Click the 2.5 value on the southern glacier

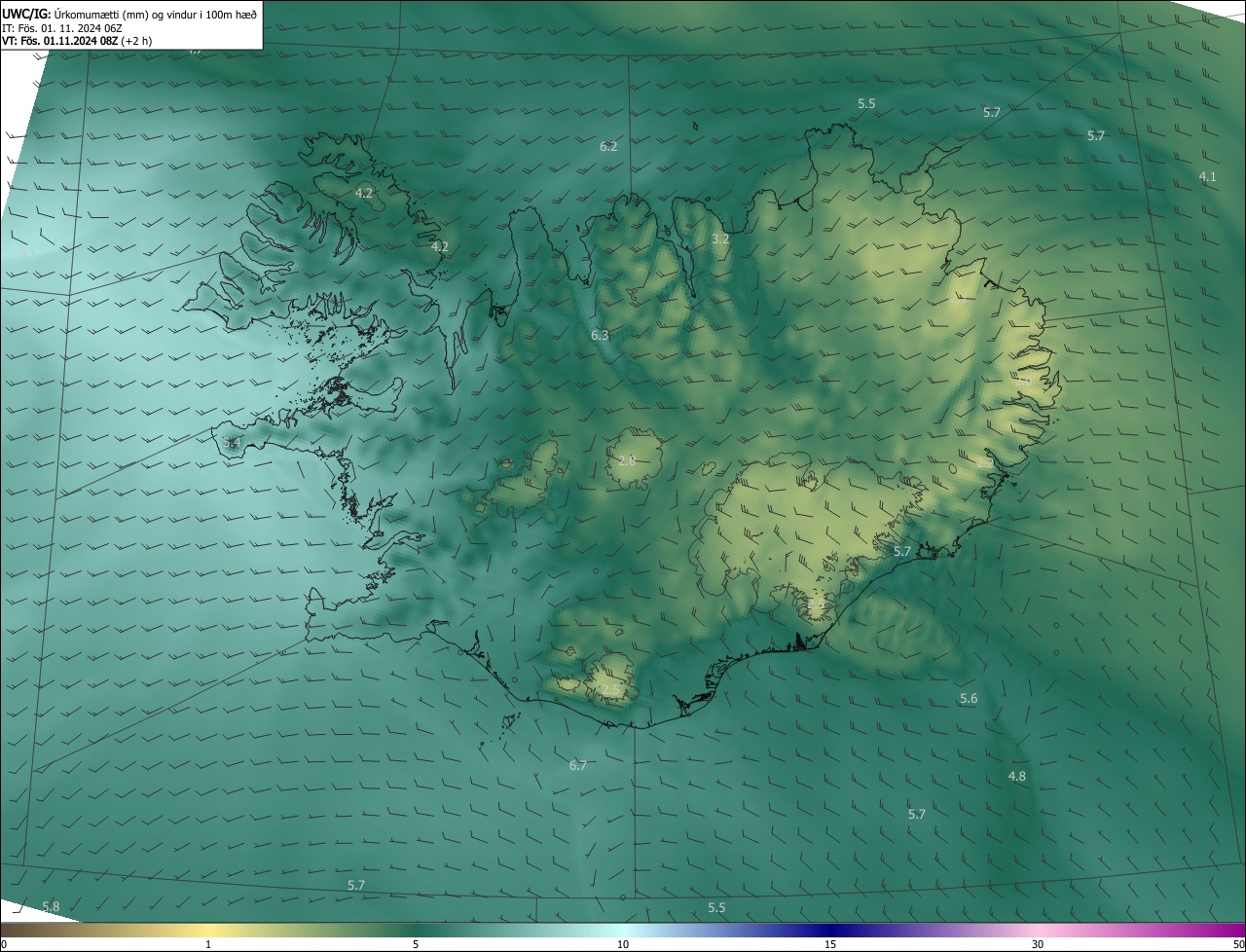click(x=610, y=689)
